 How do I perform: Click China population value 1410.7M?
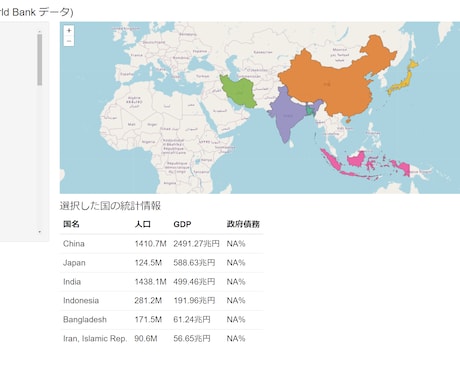150,244
